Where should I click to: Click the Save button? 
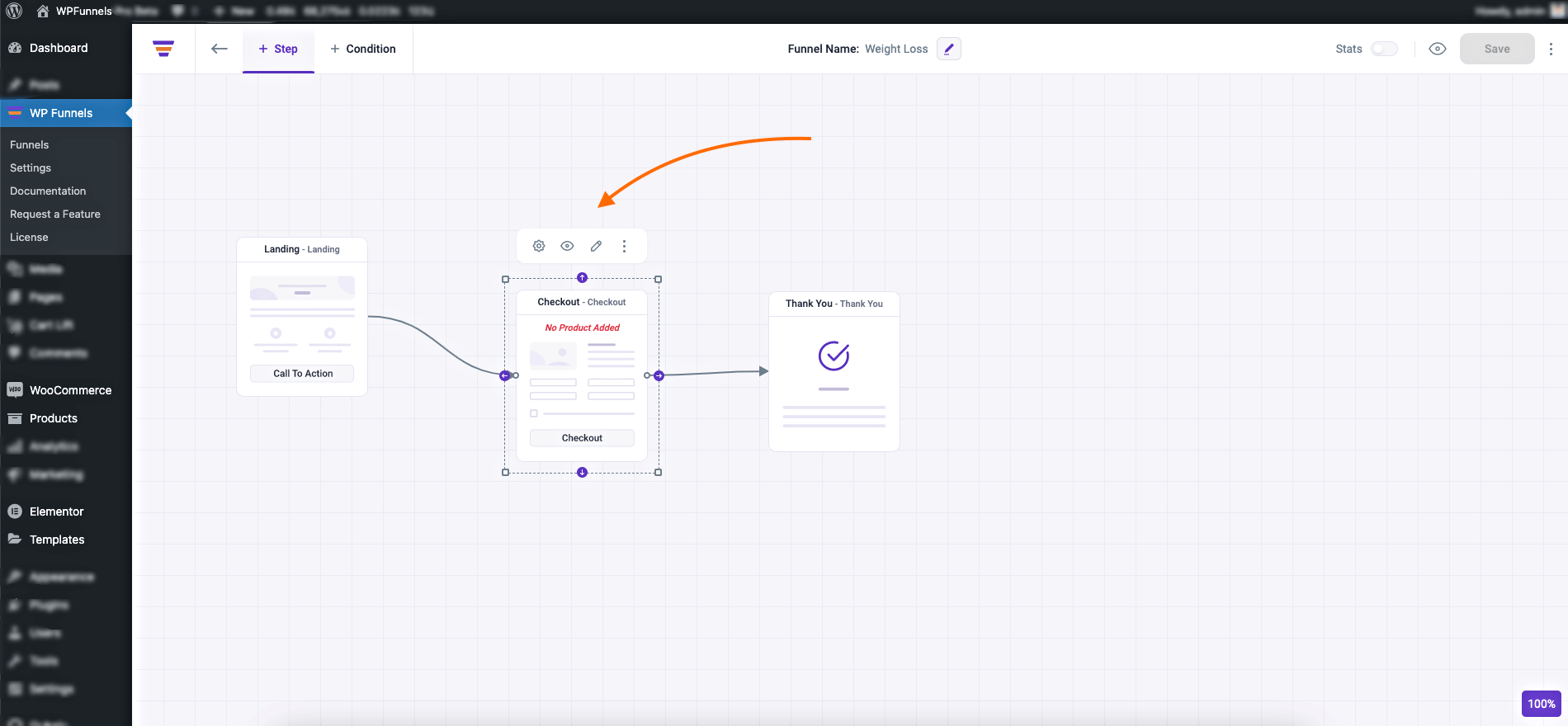1497,49
